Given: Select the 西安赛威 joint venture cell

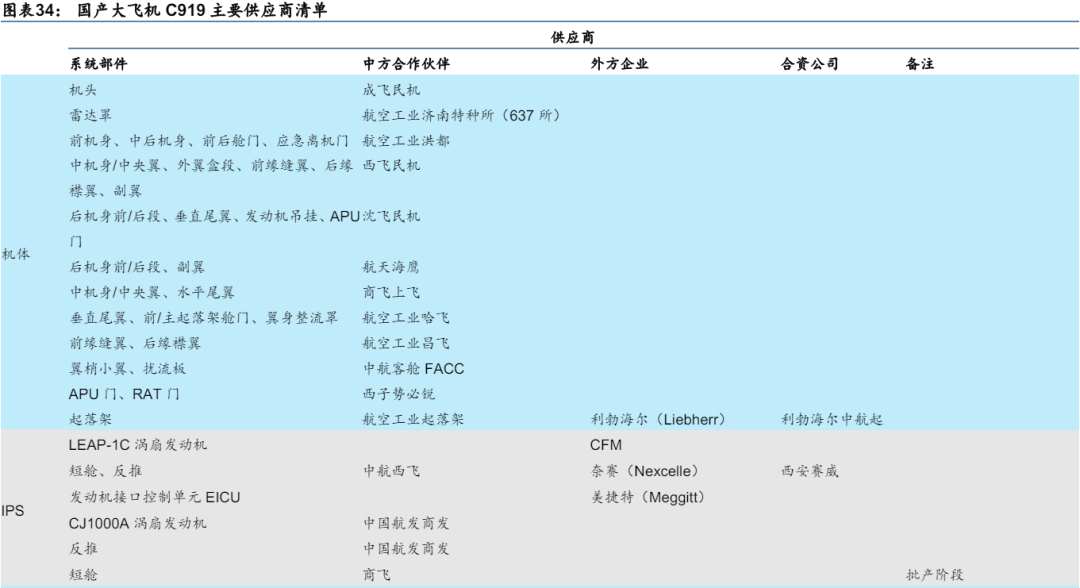Looking at the screenshot, I should click(809, 470).
